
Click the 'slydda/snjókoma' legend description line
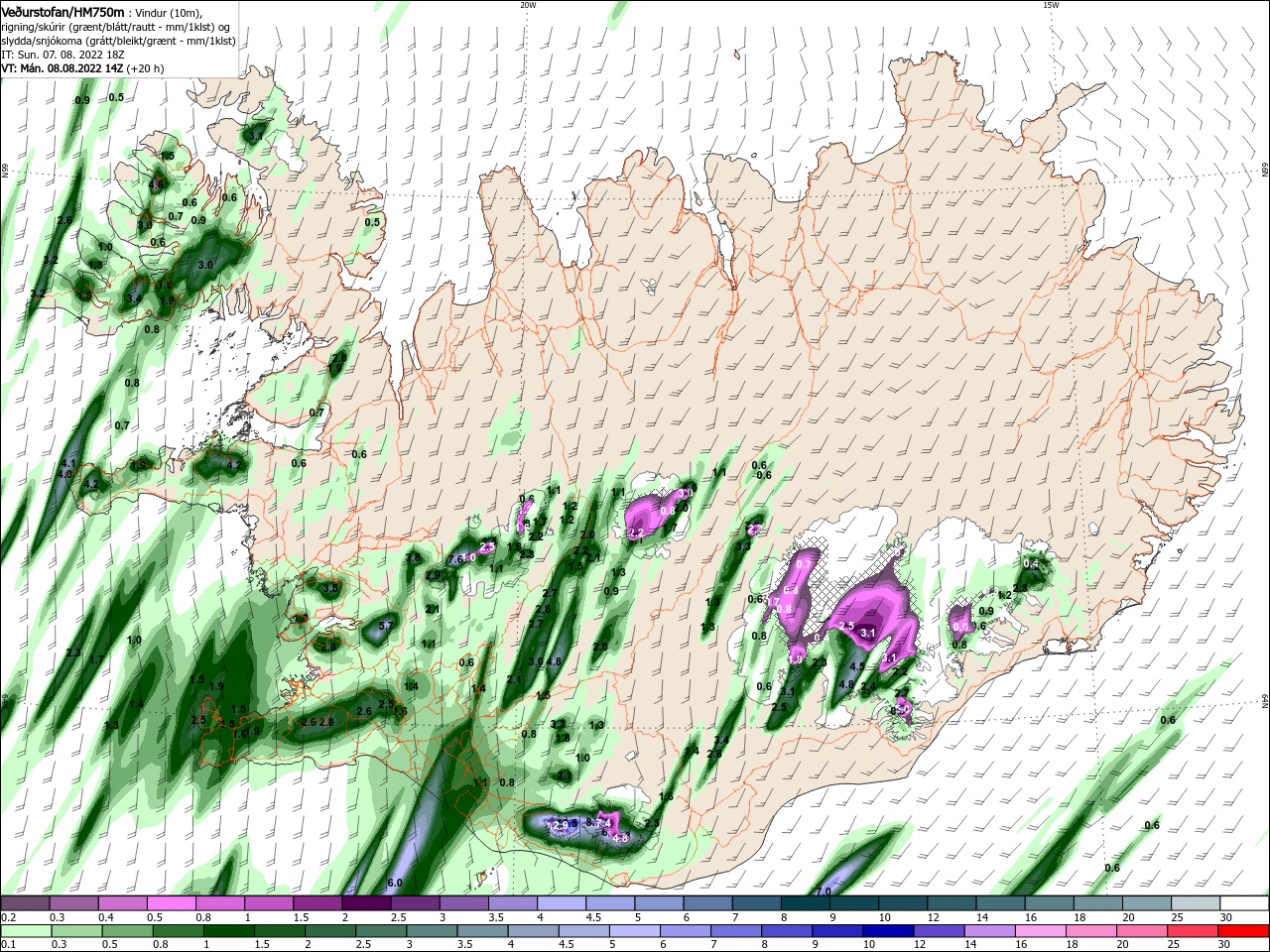[x=117, y=41]
